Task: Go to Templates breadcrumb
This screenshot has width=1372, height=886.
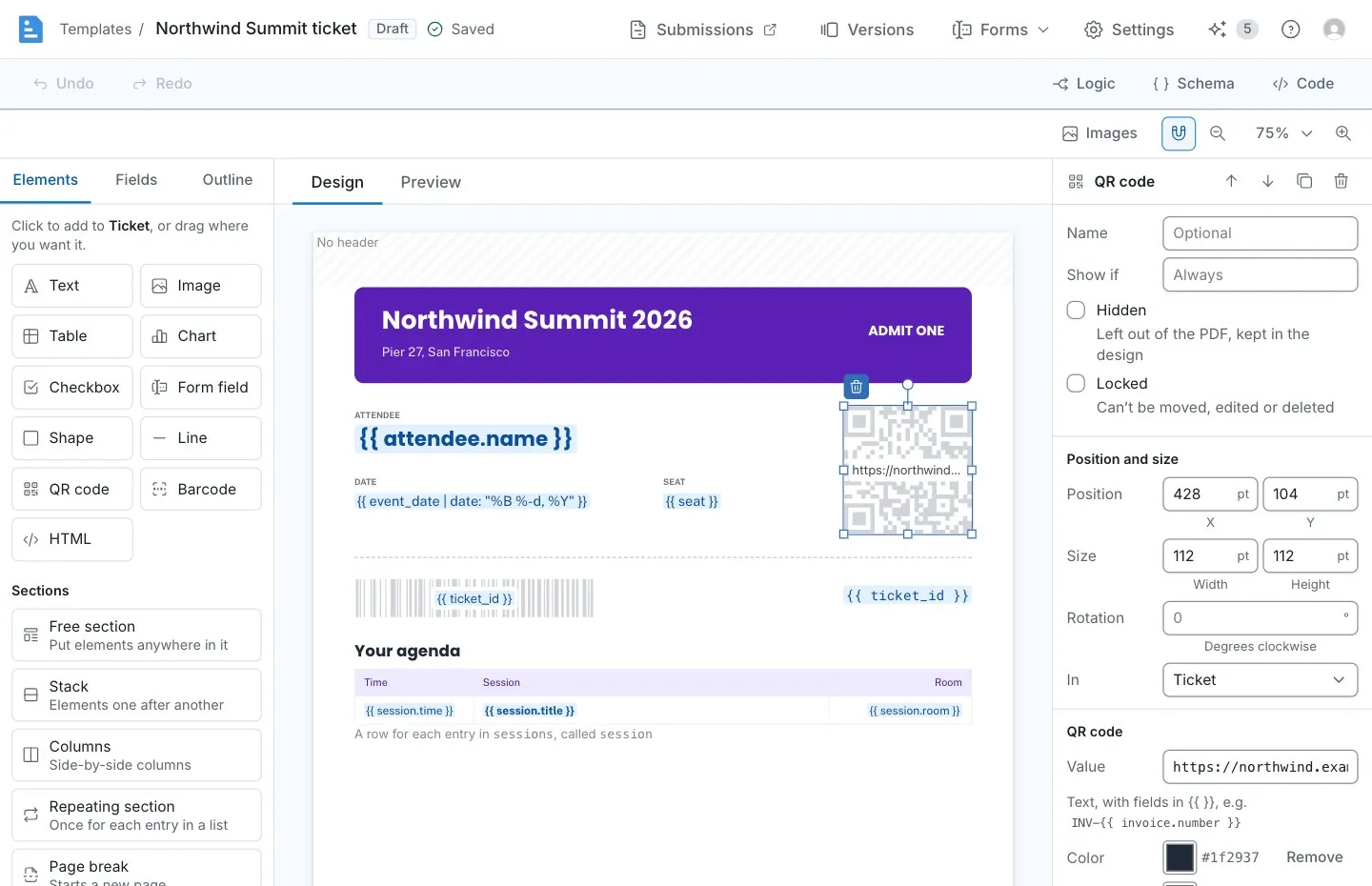Action: (95, 30)
